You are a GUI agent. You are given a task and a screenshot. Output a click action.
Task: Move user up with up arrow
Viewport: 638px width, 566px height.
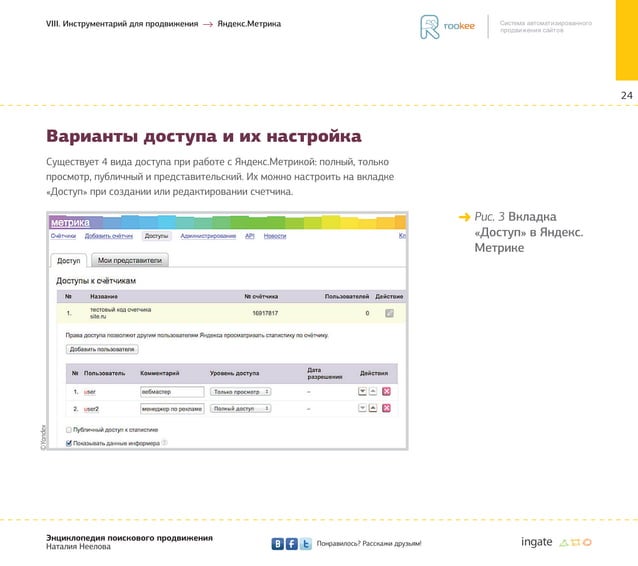coord(373,391)
